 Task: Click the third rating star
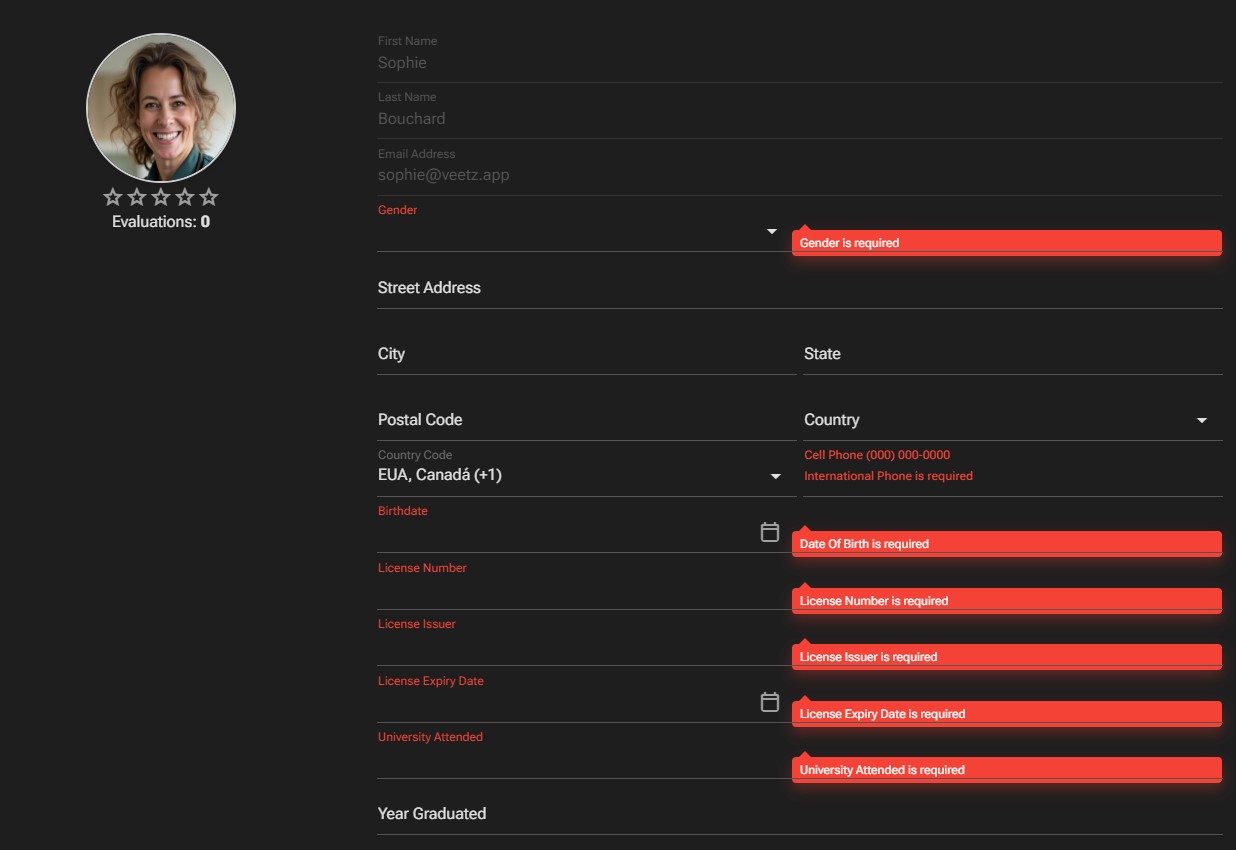[161, 197]
